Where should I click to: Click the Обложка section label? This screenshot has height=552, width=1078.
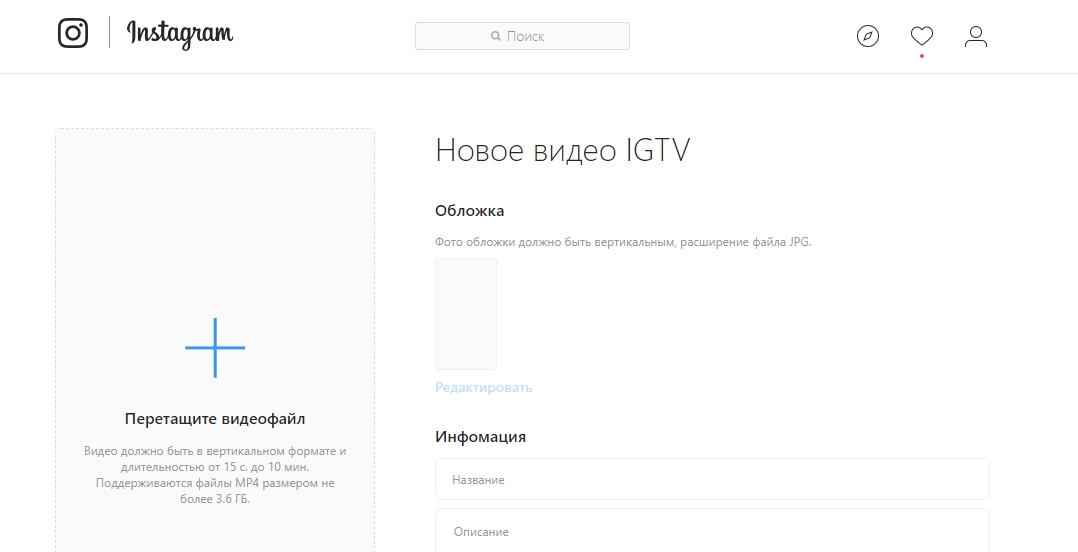(470, 211)
